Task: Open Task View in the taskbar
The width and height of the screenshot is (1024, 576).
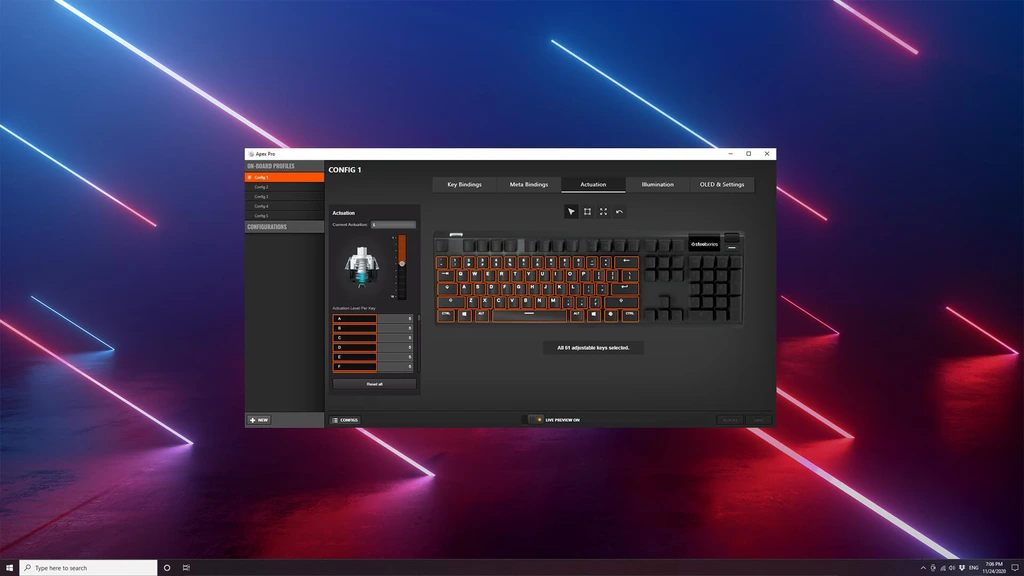Action: [186, 567]
